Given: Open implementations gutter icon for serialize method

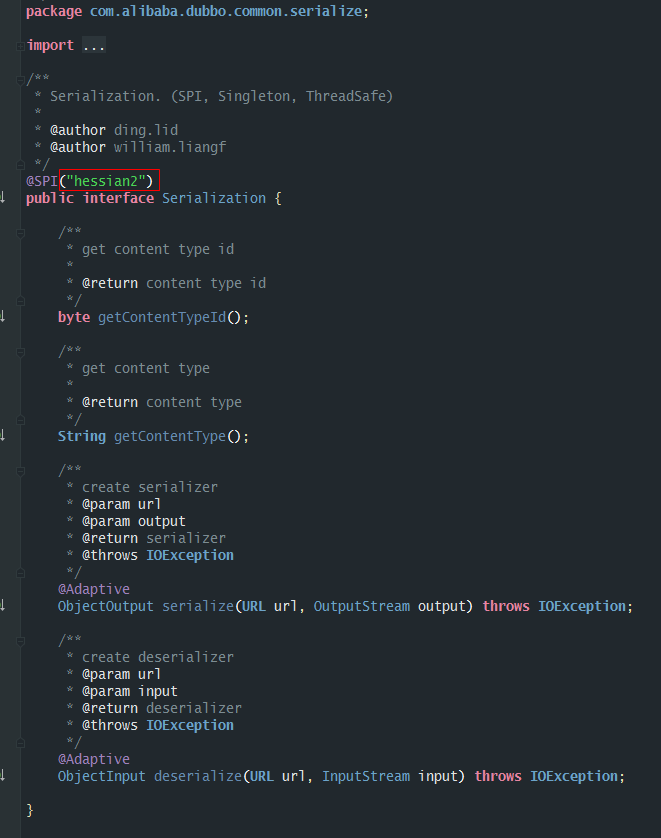Looking at the screenshot, I should (3, 606).
